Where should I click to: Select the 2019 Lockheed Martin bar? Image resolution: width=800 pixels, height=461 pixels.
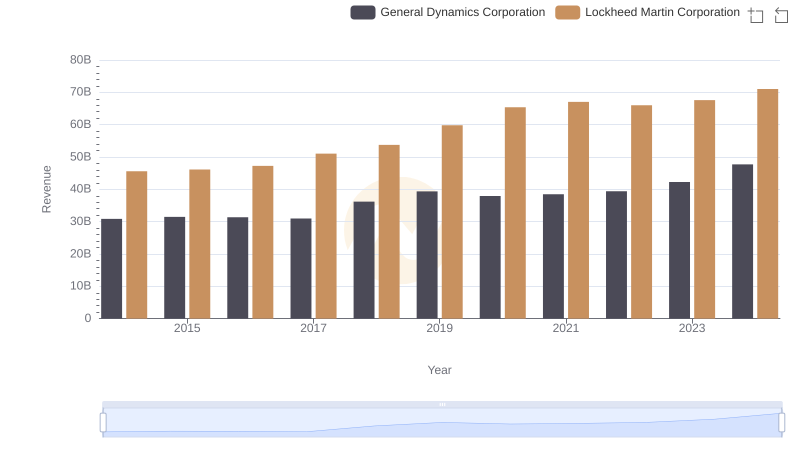click(452, 222)
